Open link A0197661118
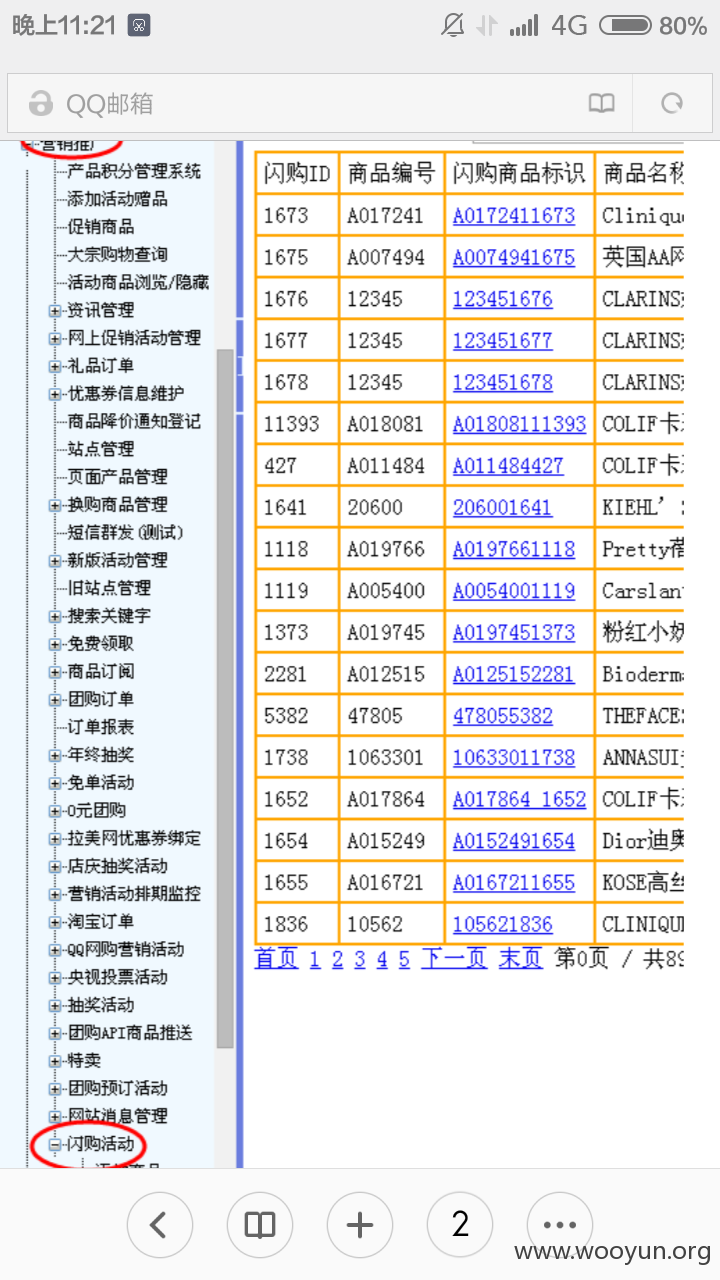Image resolution: width=720 pixels, height=1280 pixels. [x=514, y=549]
